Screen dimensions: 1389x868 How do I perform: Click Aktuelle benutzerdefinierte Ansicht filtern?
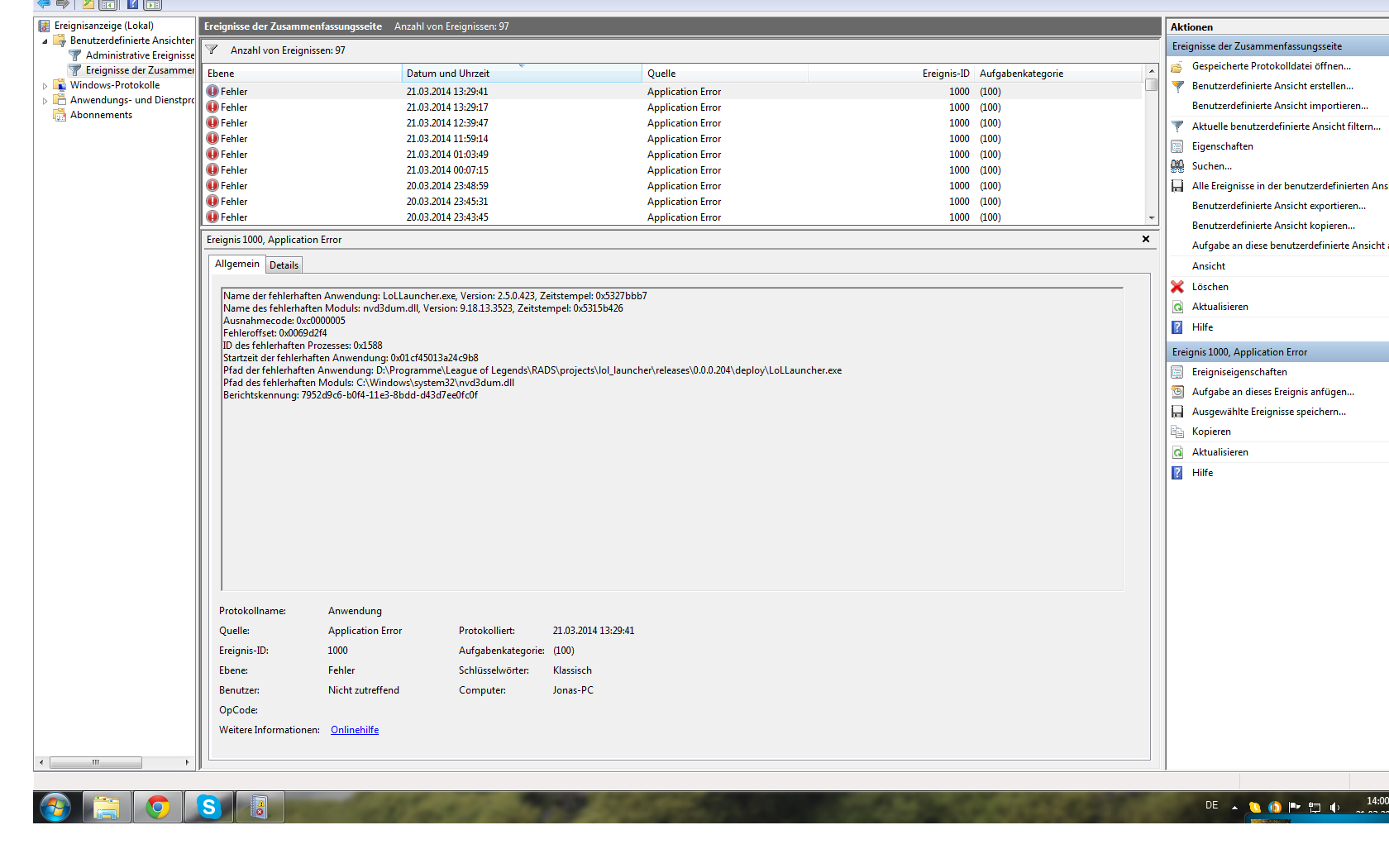pos(1286,126)
